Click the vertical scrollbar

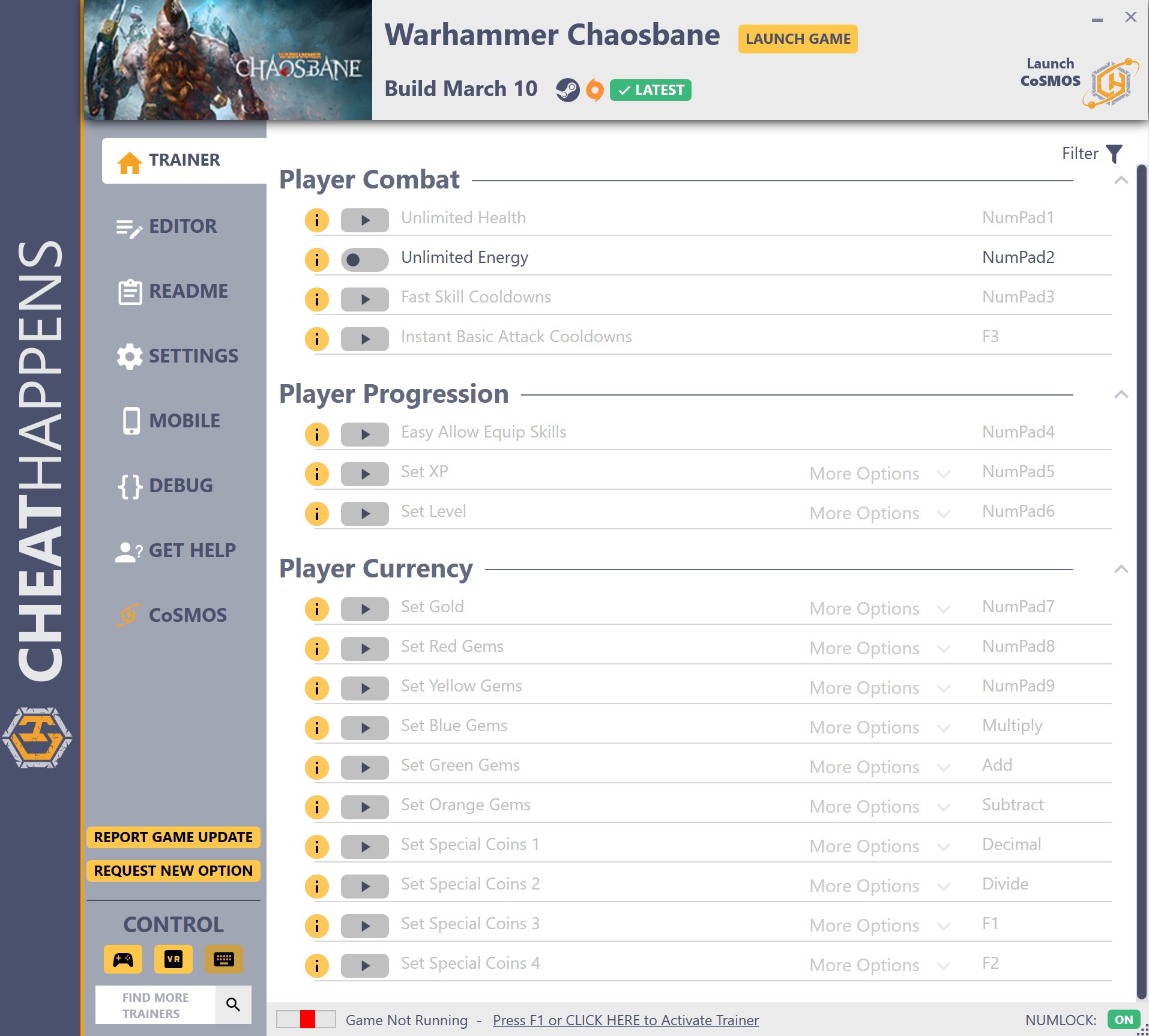coord(1142,582)
